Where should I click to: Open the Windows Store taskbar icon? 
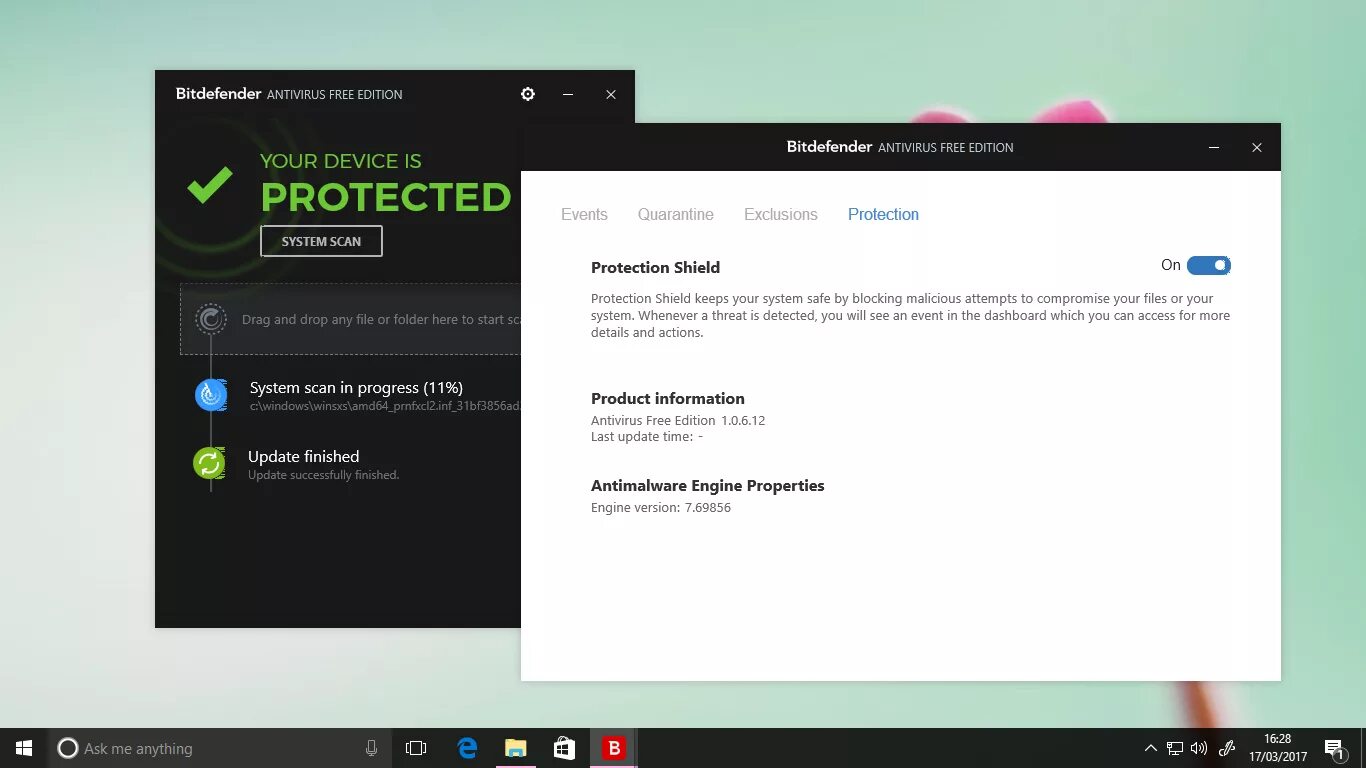tap(564, 748)
